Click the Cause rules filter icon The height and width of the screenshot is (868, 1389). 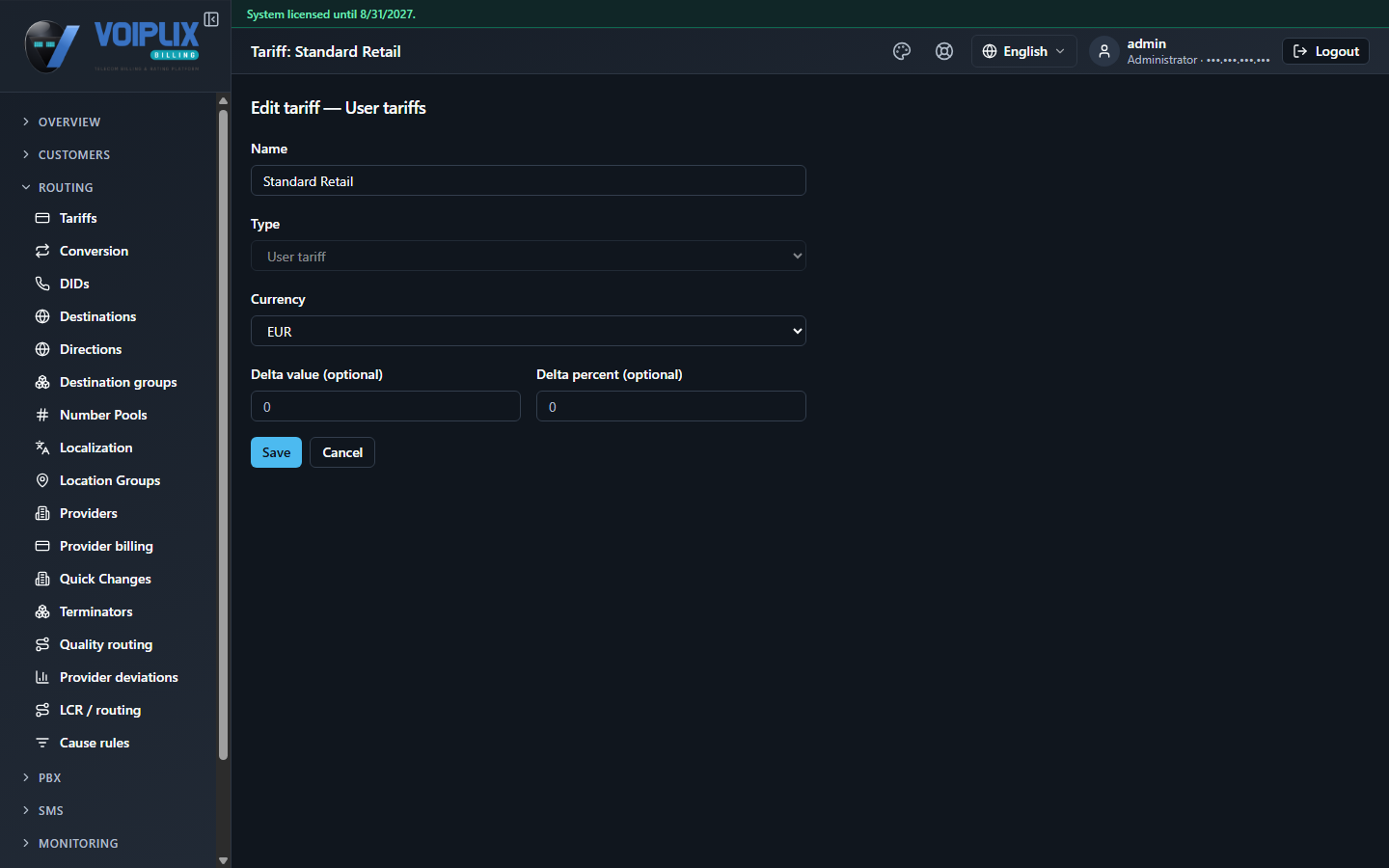(42, 743)
